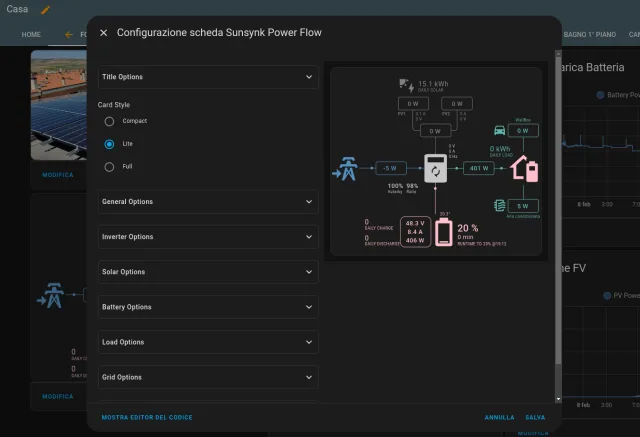The image size is (640, 437).
Task: Click the battery 48.3 V readout box
Action: tap(415, 232)
